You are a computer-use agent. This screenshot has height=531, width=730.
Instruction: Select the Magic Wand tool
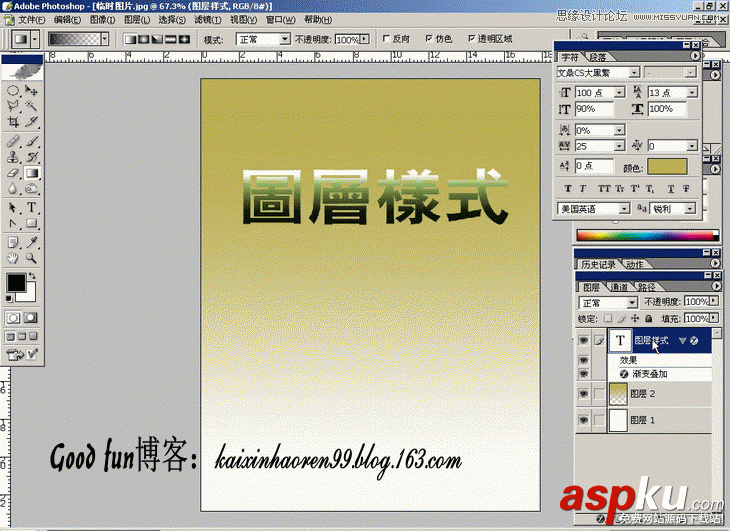(x=31, y=106)
